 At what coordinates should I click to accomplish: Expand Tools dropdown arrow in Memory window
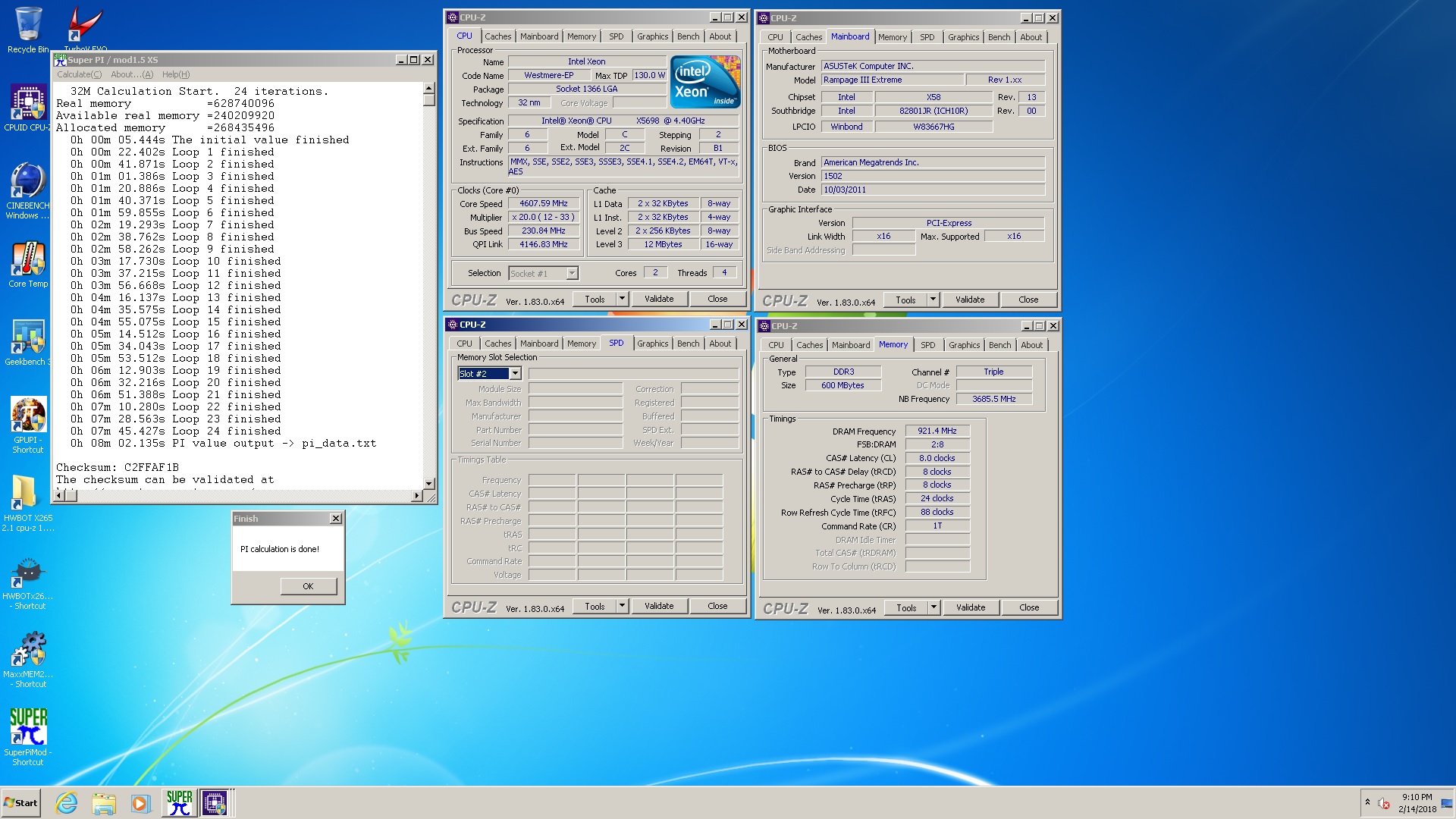tap(934, 607)
